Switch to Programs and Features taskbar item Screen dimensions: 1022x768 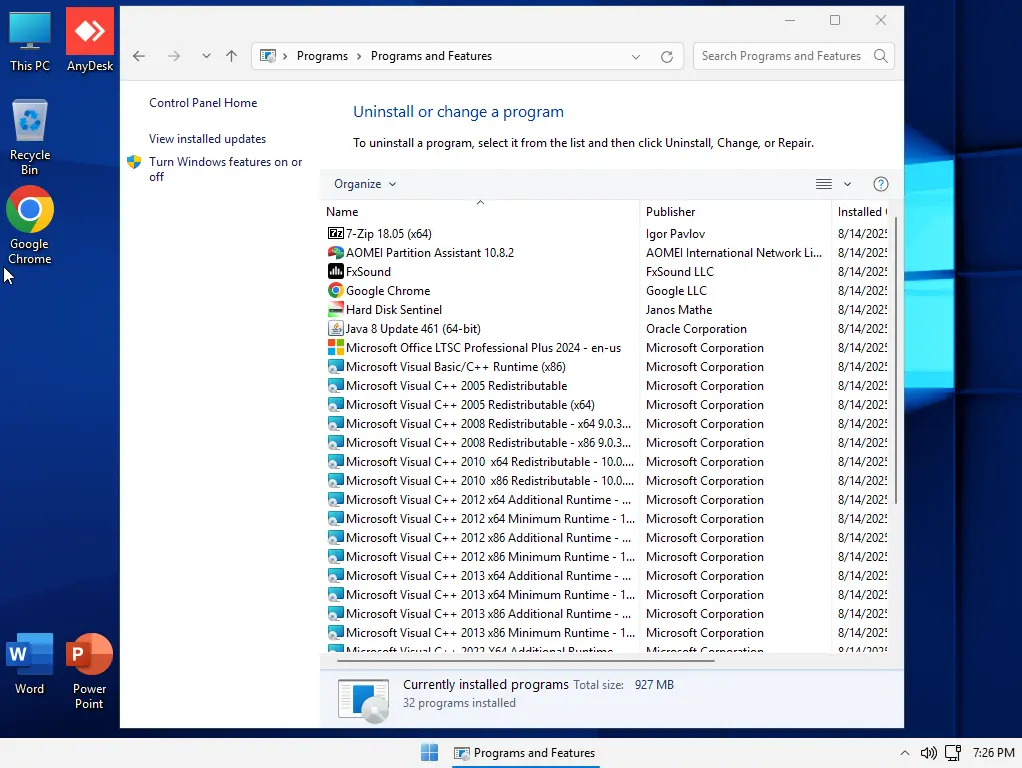point(525,753)
